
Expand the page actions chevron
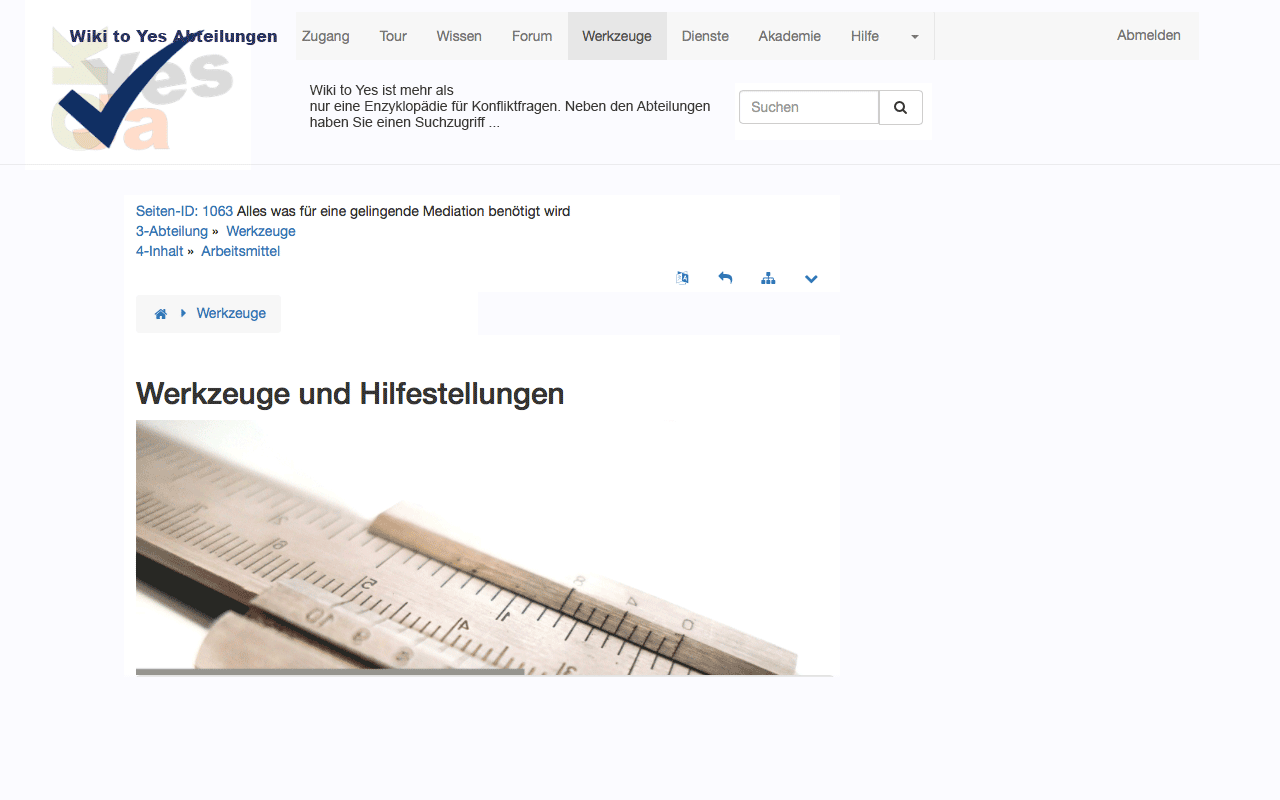pyautogui.click(x=811, y=278)
